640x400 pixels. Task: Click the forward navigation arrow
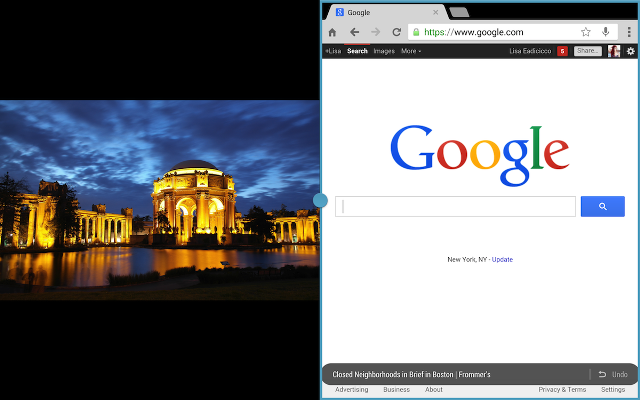[375, 32]
